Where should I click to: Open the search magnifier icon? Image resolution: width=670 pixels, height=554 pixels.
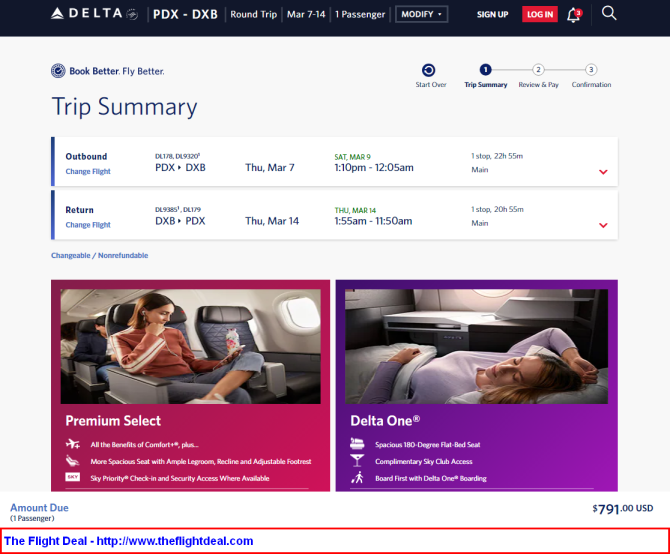(x=609, y=13)
